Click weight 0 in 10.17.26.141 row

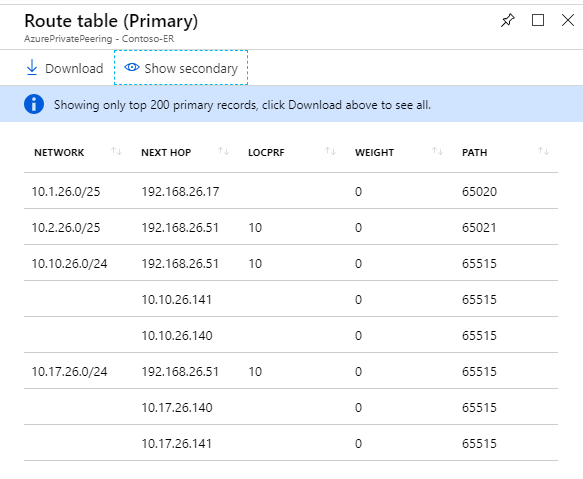[x=358, y=444]
